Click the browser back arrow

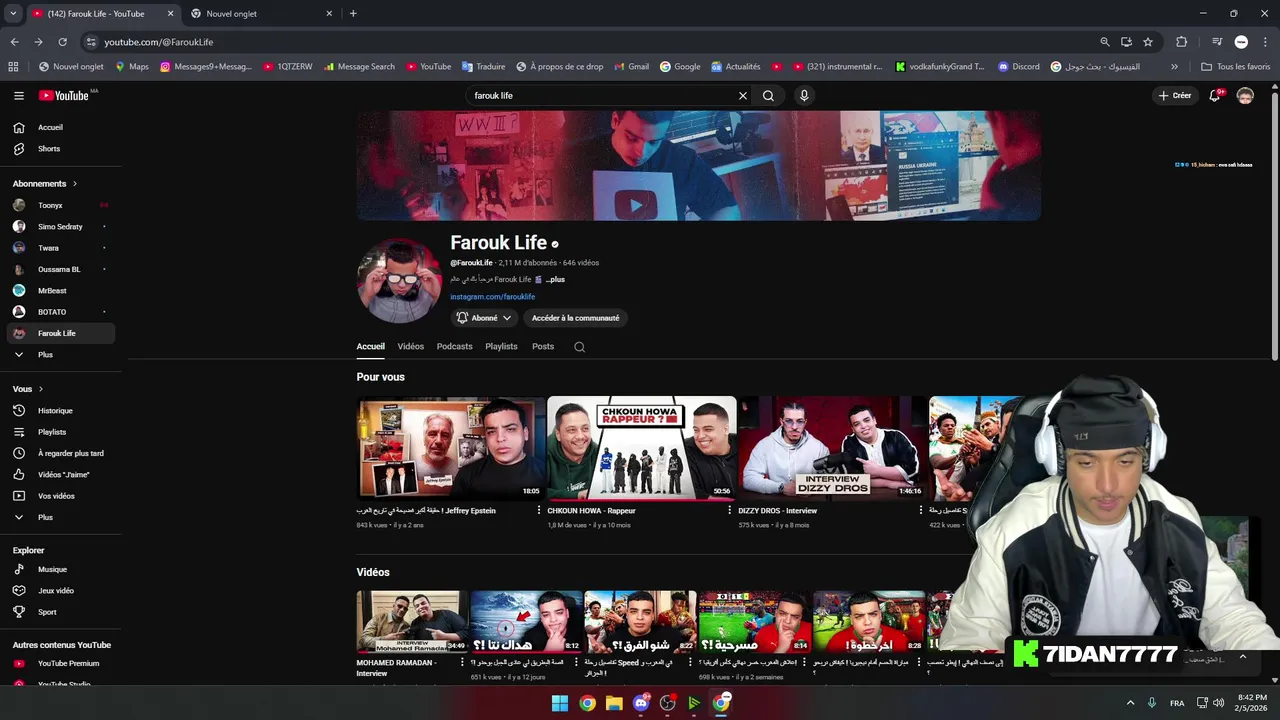pyautogui.click(x=14, y=42)
